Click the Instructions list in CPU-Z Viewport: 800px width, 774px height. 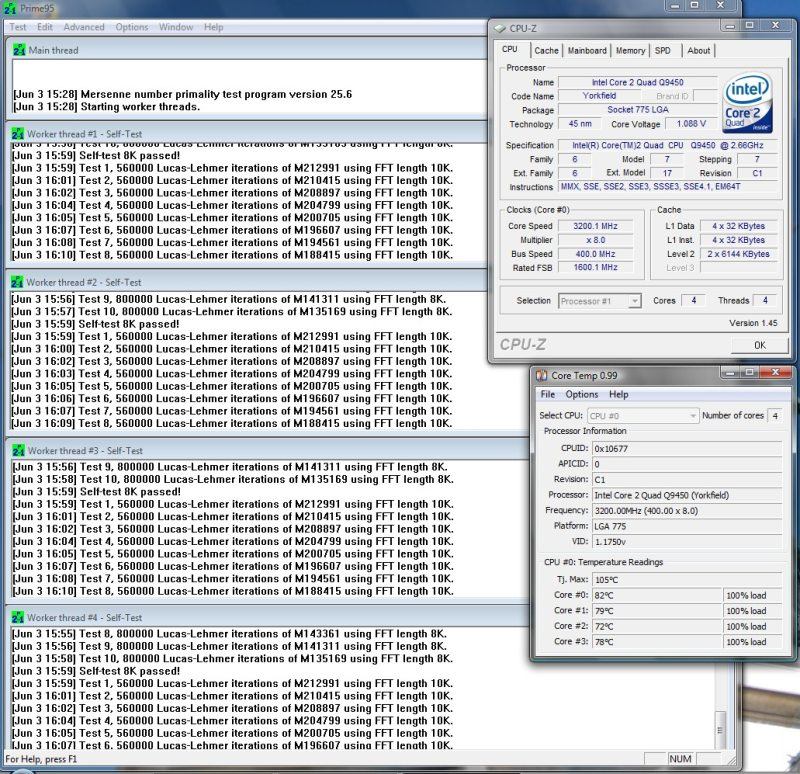coord(668,187)
